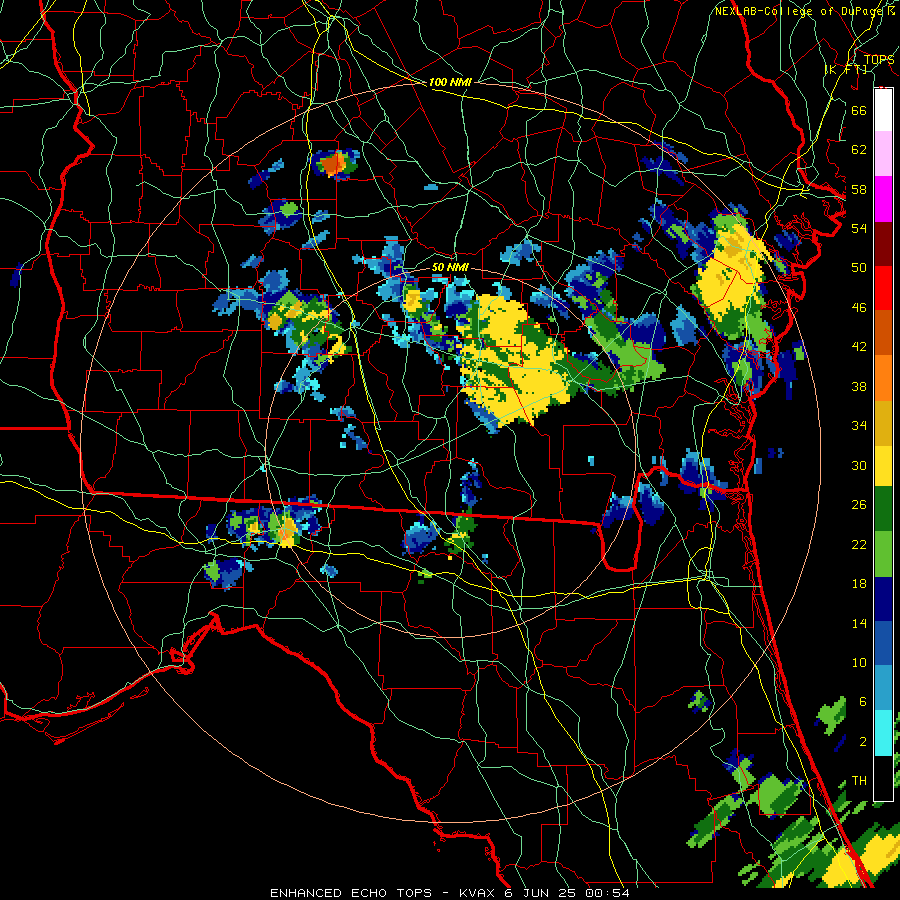Screen dimensions: 900x900
Task: Click the 50 value on the color scale
Action: click(859, 268)
